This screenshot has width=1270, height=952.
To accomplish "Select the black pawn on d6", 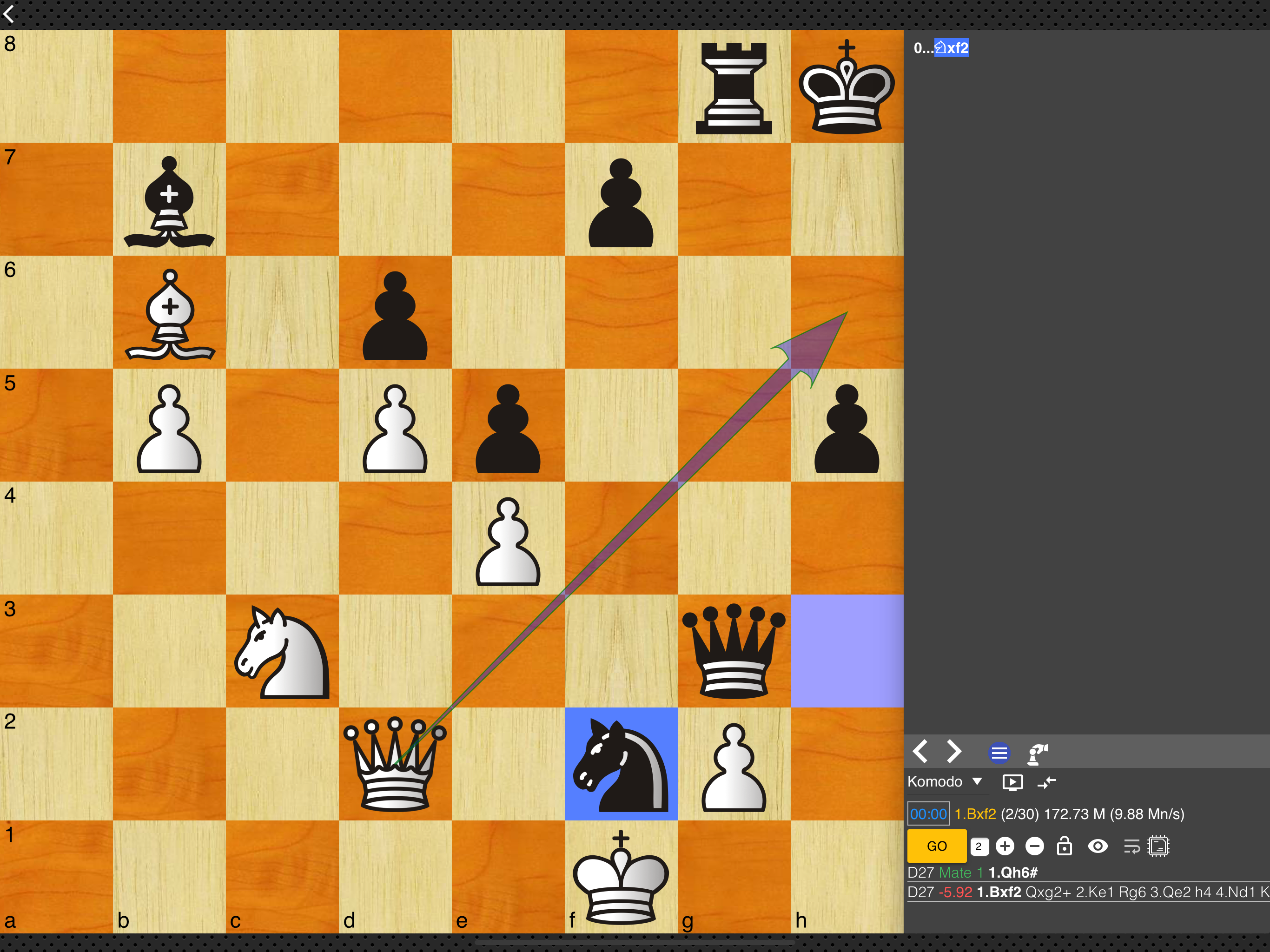I will coord(395,316).
